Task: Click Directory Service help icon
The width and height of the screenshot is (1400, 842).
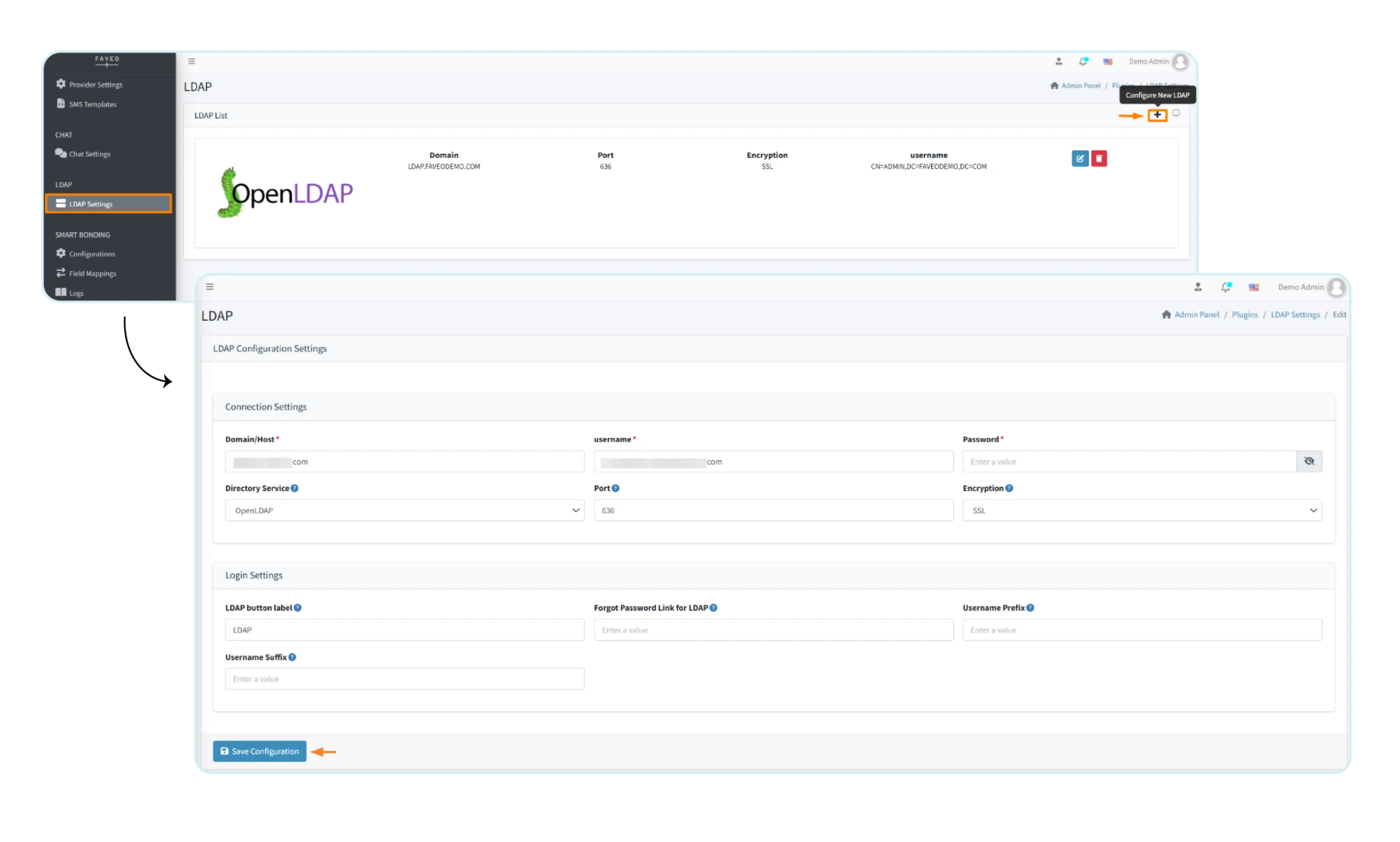Action: 295,488
